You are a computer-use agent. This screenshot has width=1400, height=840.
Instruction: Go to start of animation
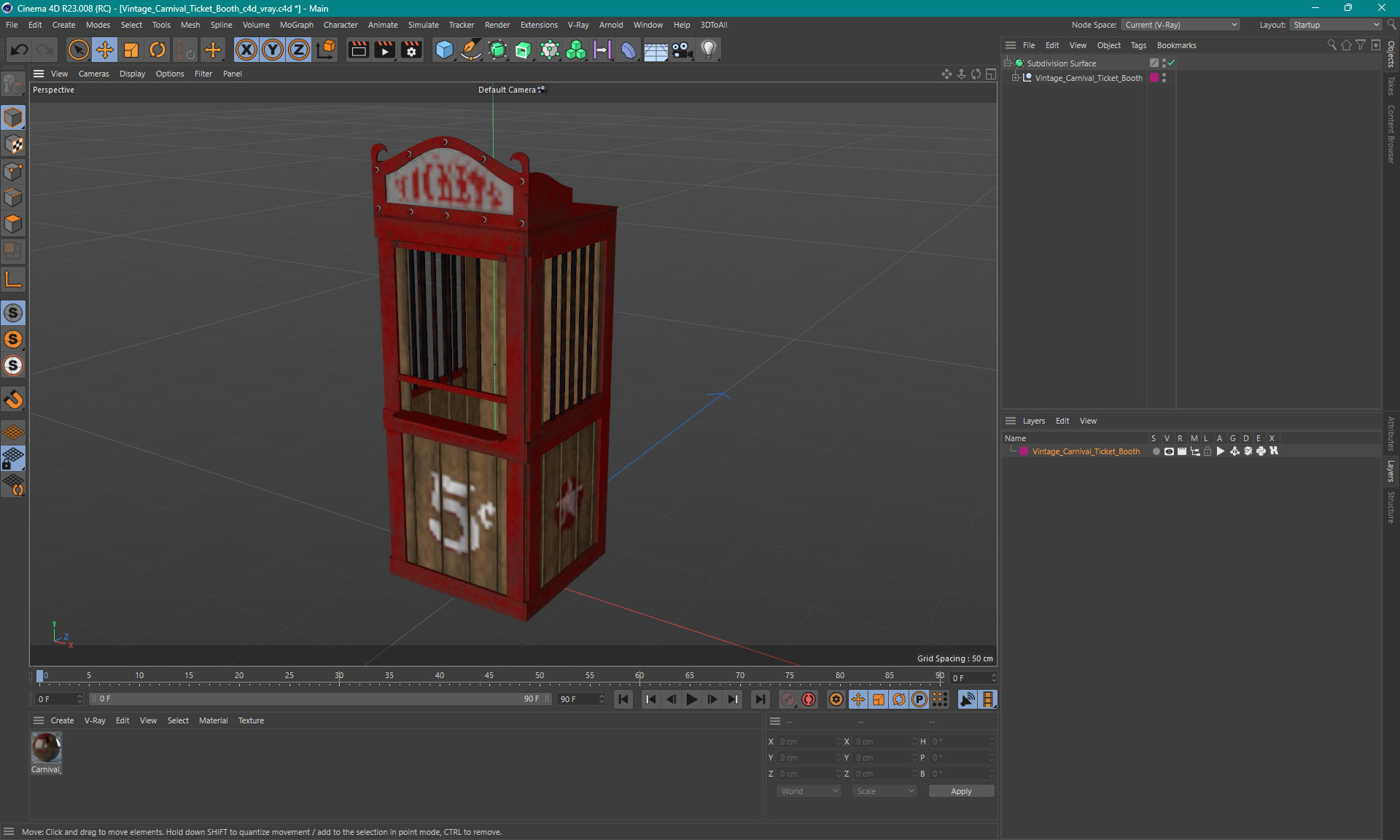tap(623, 699)
